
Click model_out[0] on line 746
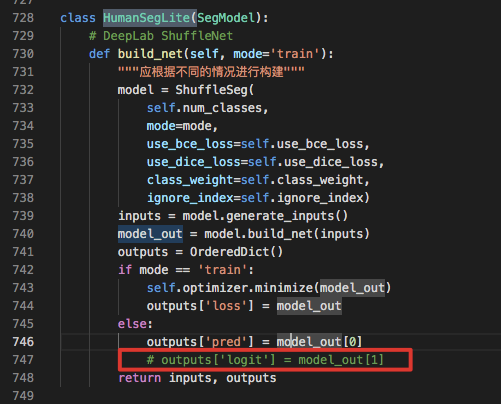(x=319, y=342)
